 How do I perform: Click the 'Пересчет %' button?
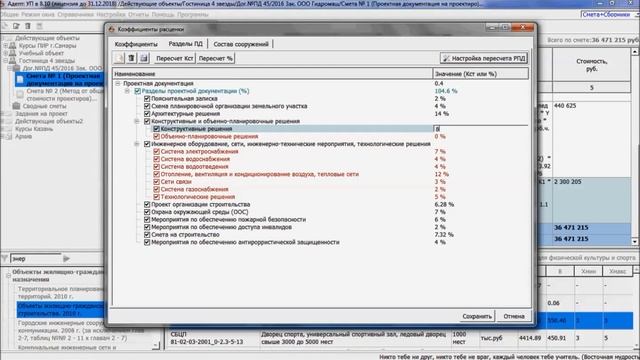click(216, 58)
